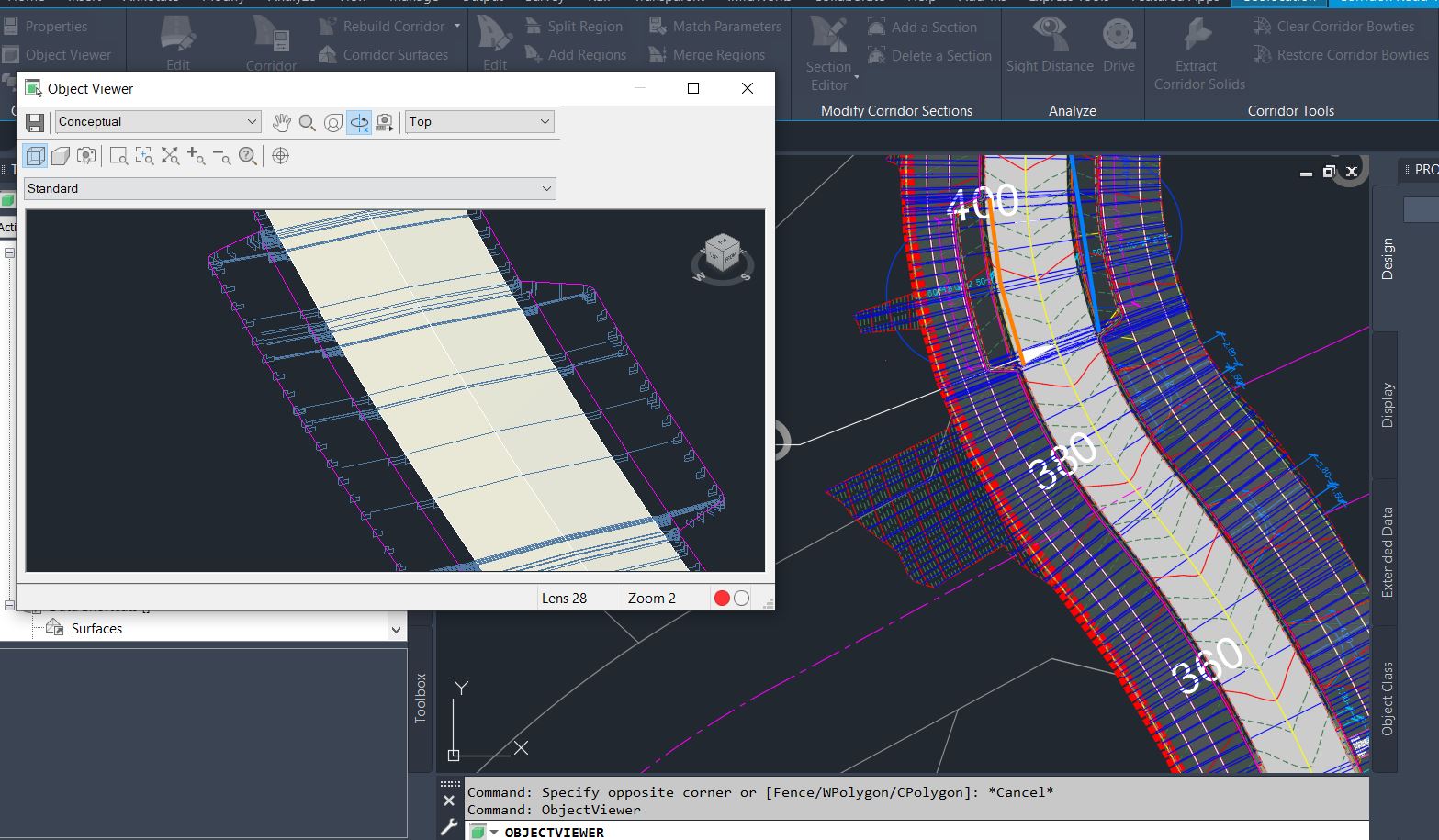
Task: Open the Drive analysis tool
Action: point(1119,45)
